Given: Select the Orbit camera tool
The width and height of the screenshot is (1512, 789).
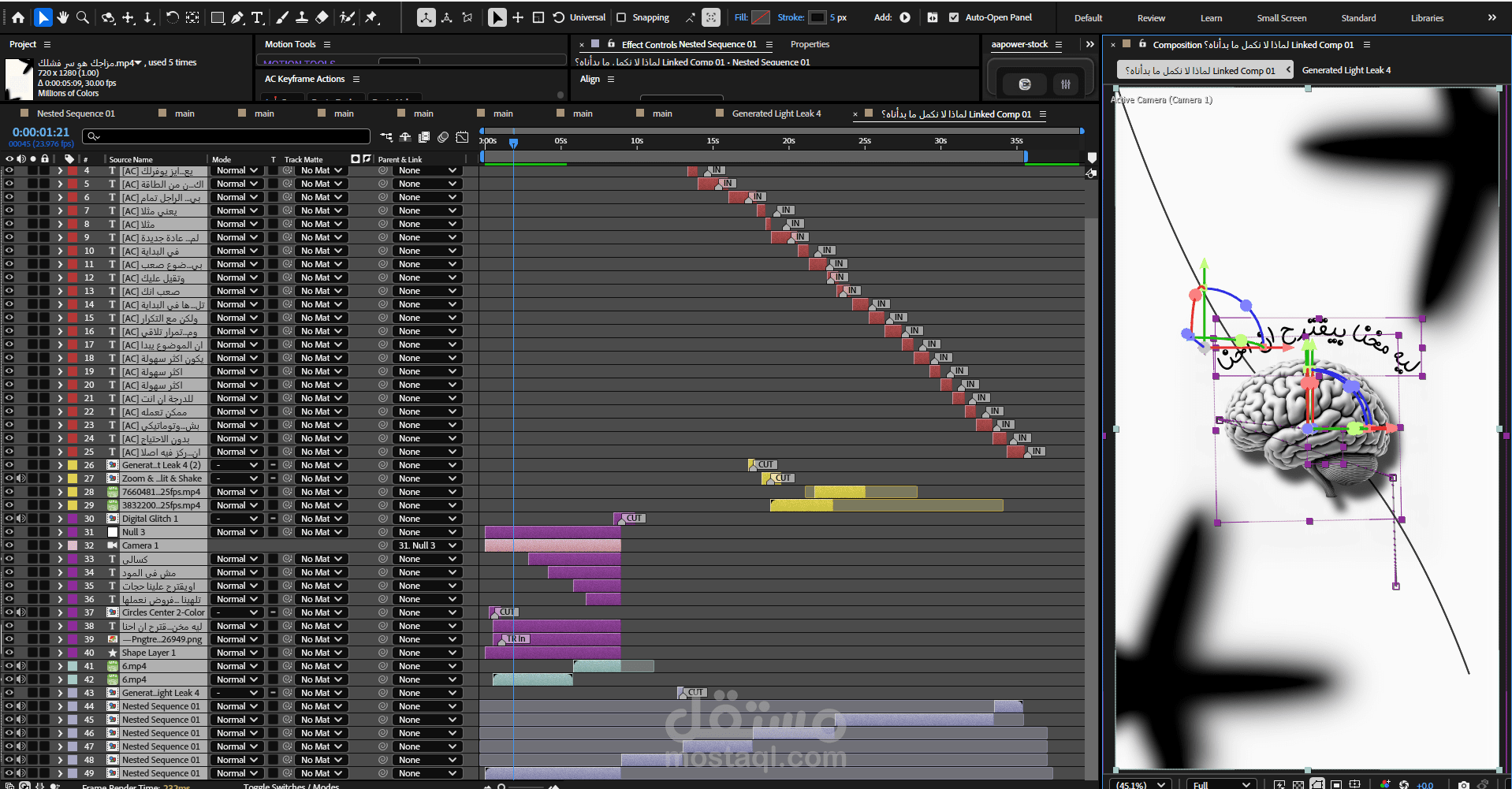Looking at the screenshot, I should point(108,17).
